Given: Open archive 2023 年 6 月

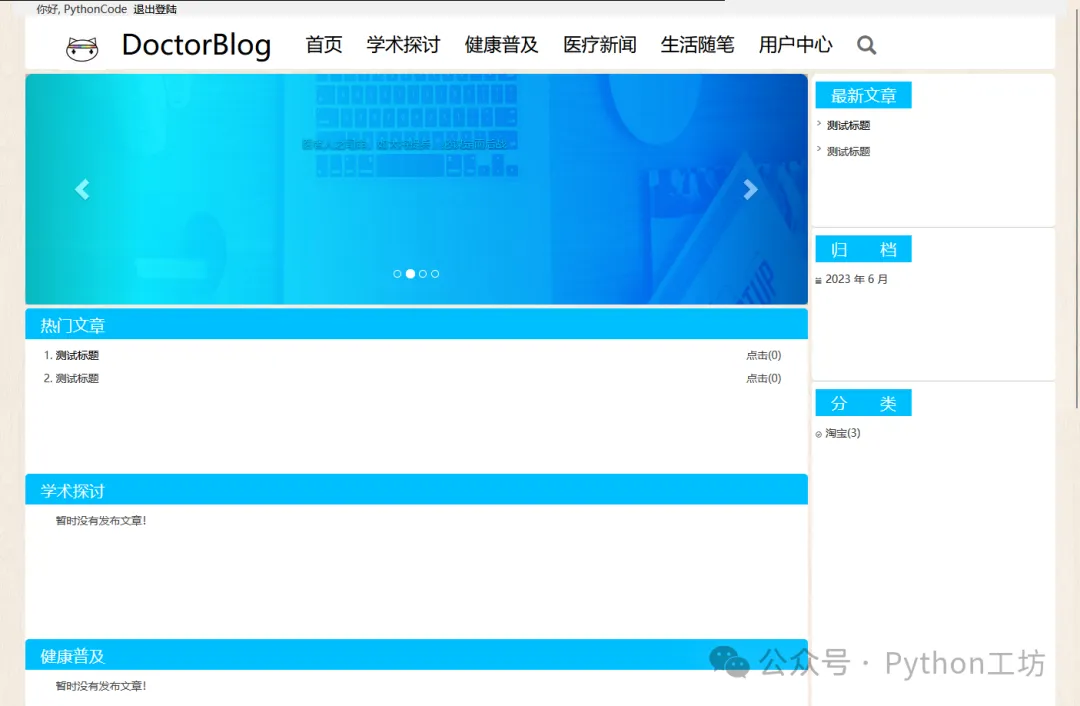Looking at the screenshot, I should [857, 279].
